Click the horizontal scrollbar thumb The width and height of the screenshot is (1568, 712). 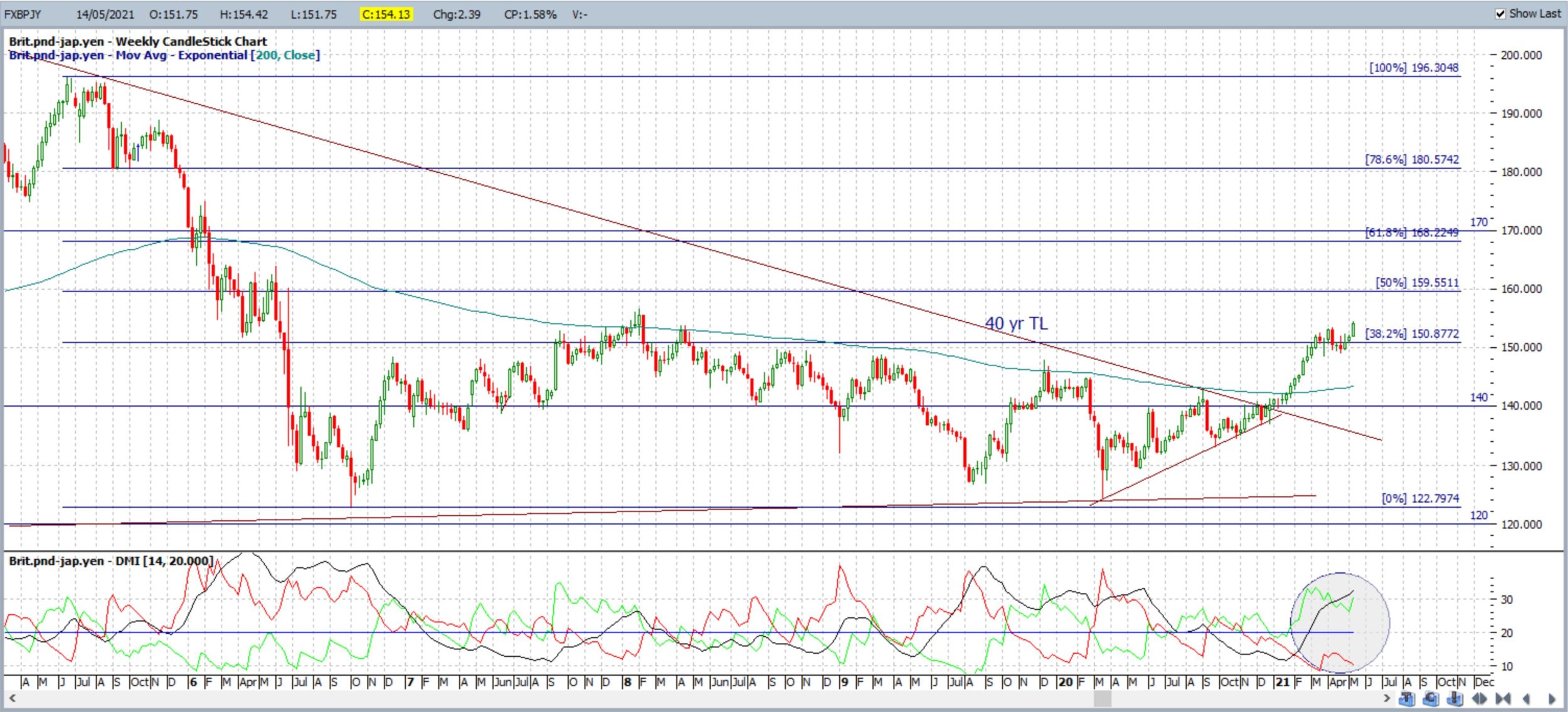tap(1102, 698)
